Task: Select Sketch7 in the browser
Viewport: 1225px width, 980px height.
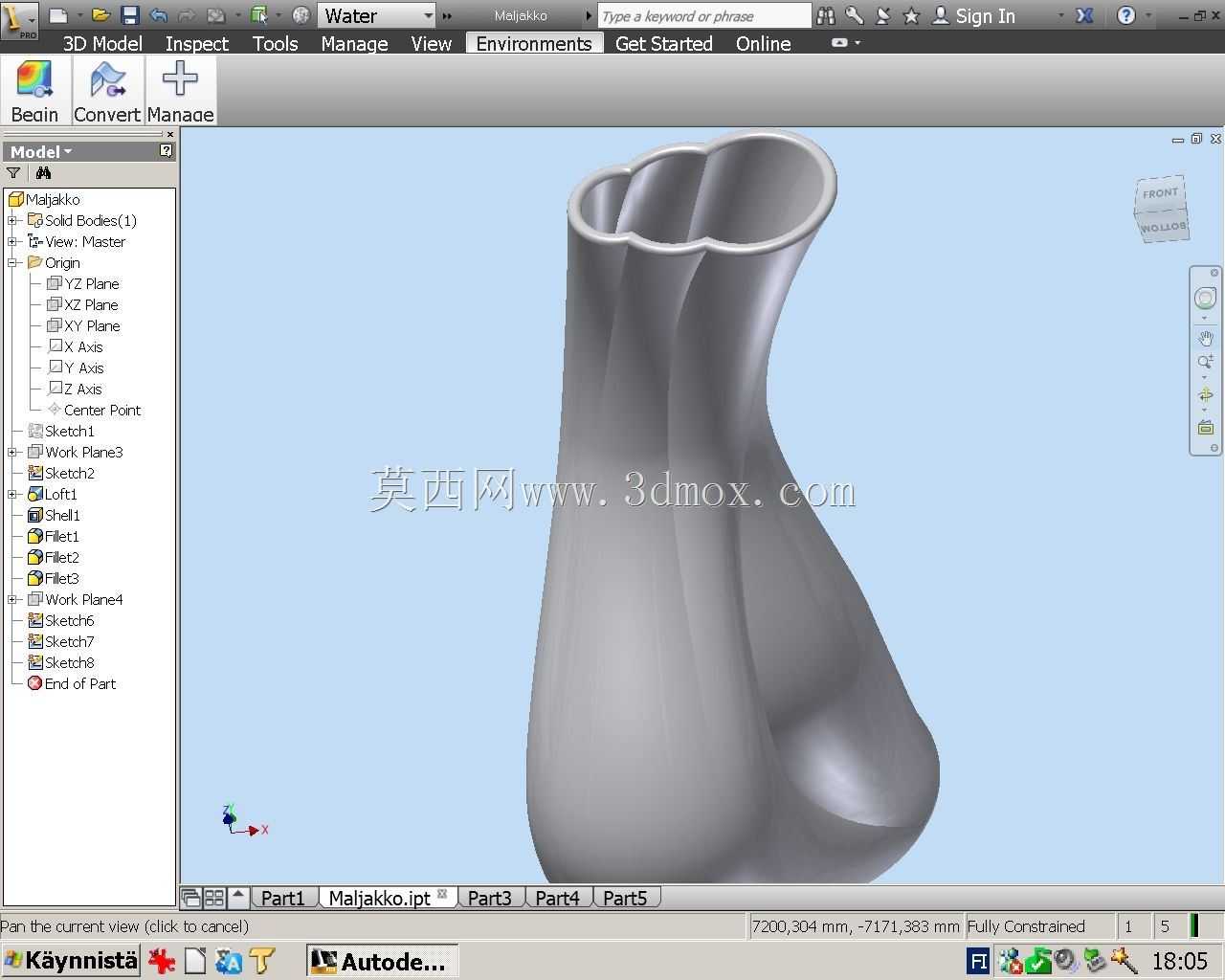Action: click(61, 641)
